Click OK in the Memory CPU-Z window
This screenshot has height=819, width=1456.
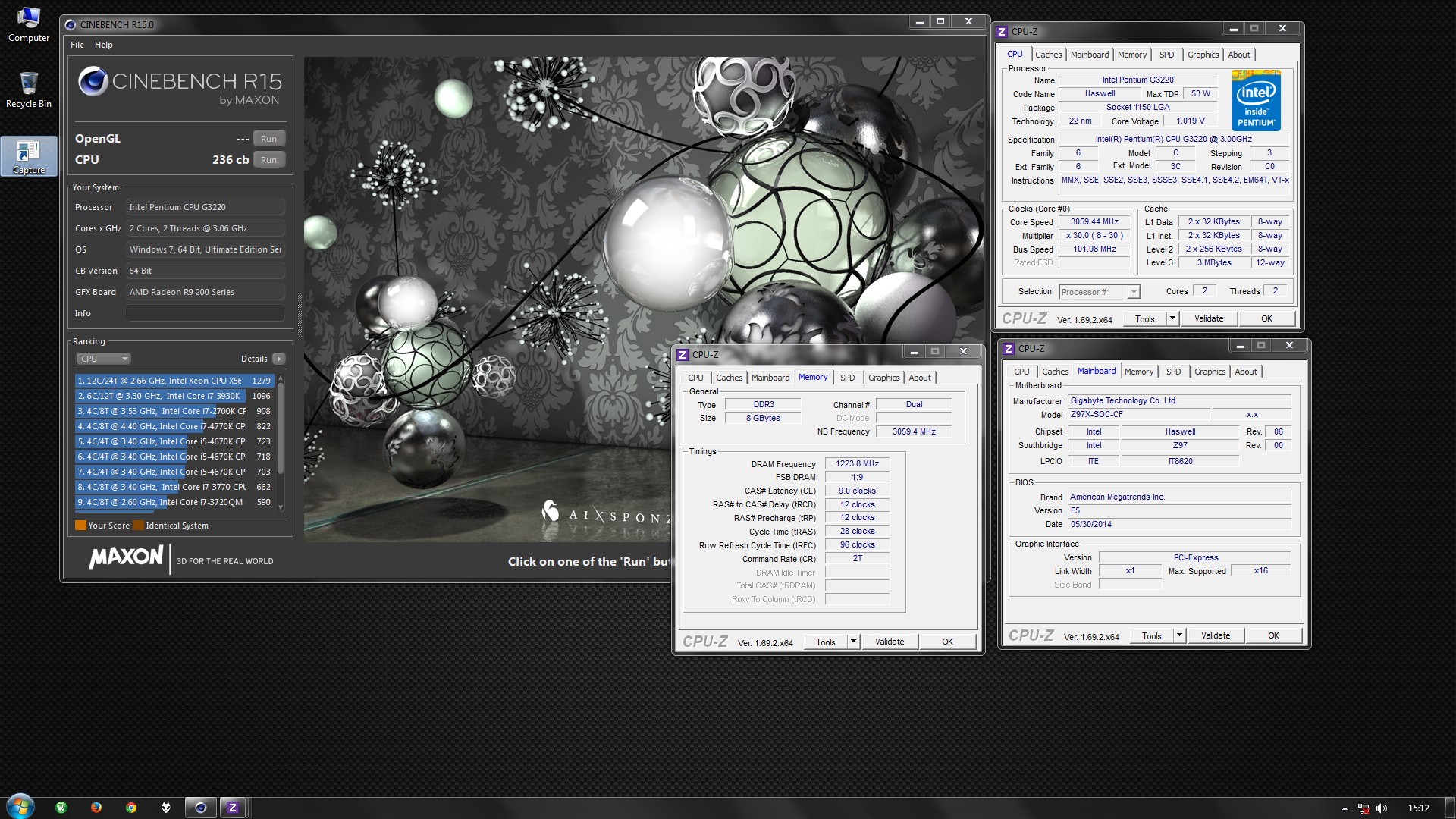click(x=947, y=642)
